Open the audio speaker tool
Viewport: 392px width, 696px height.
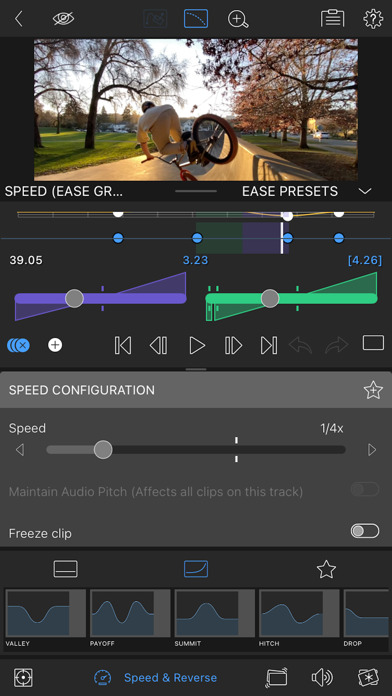(x=322, y=678)
